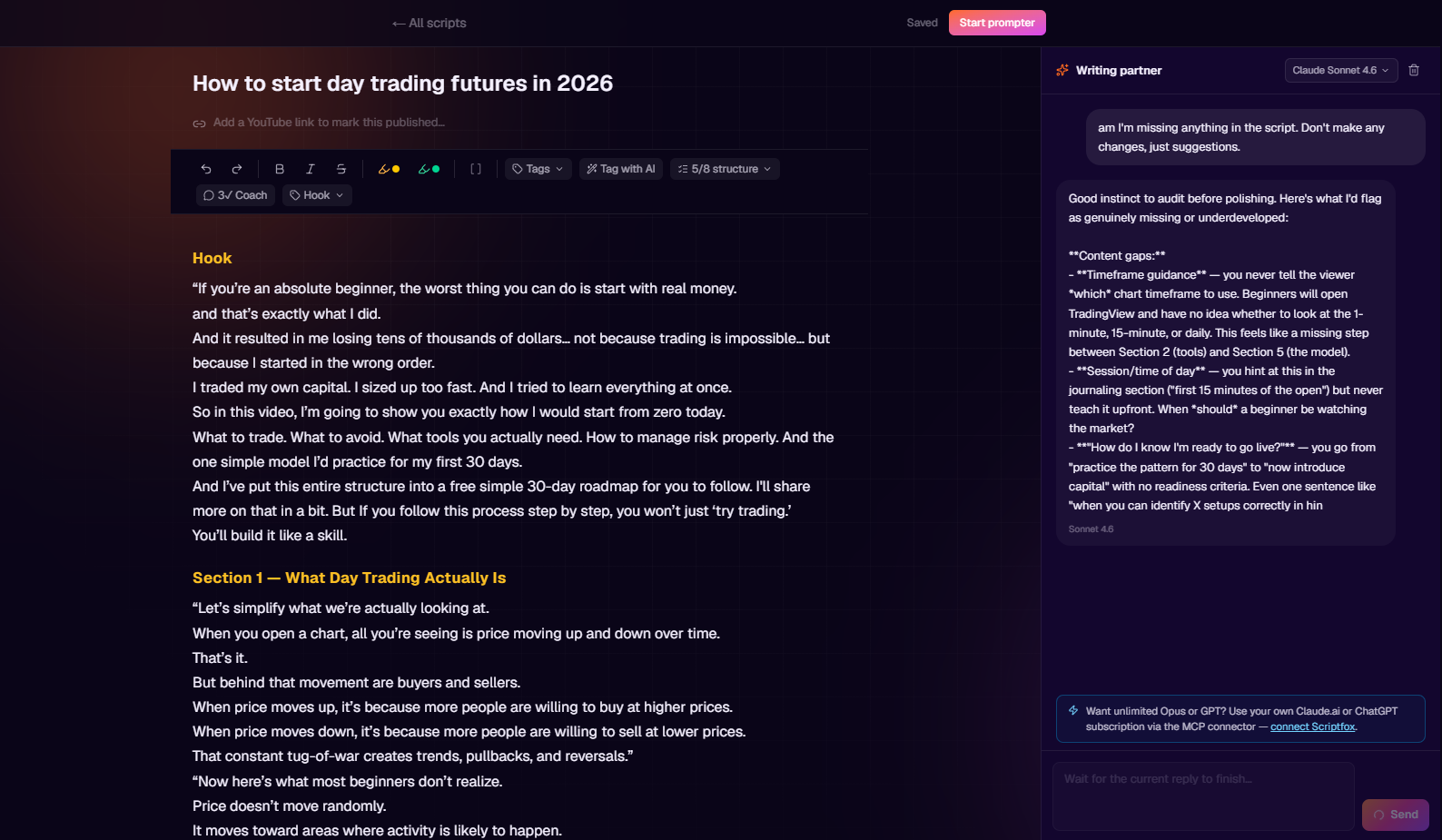Apply the green highlighter
The width and height of the screenshot is (1442, 840).
point(429,169)
